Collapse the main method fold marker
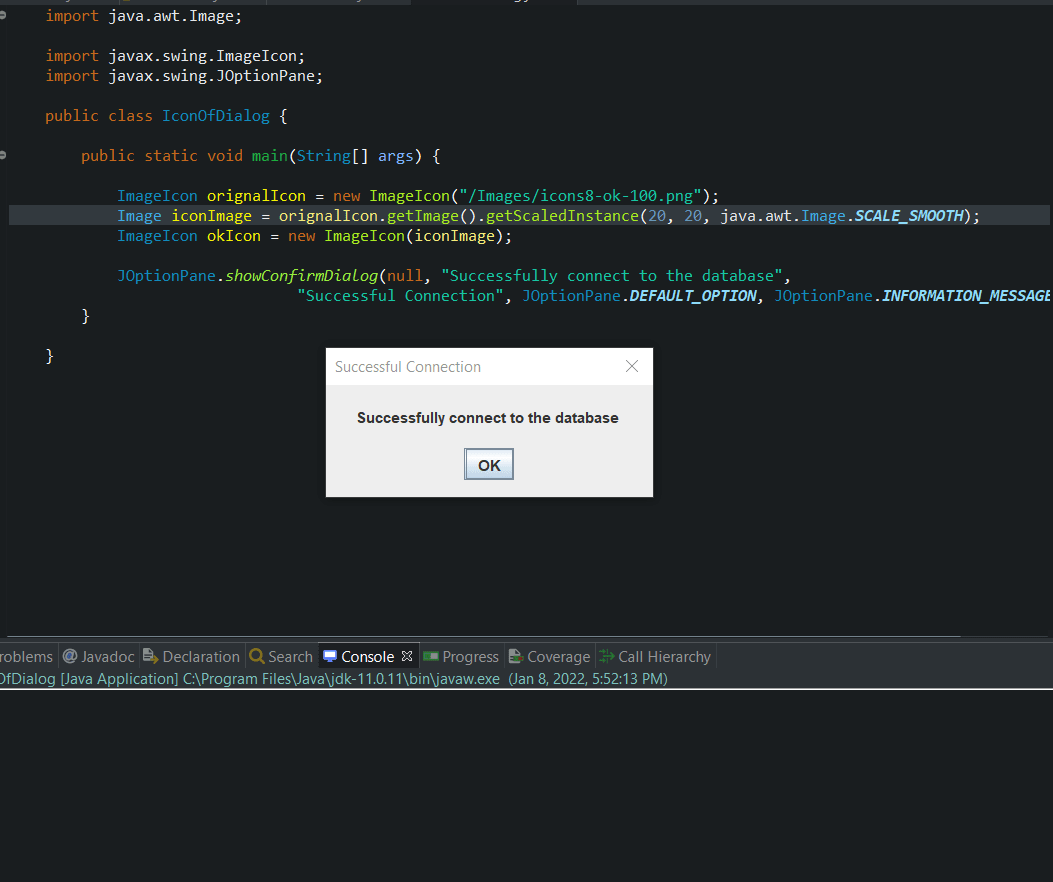The height and width of the screenshot is (882, 1053). coord(4,155)
